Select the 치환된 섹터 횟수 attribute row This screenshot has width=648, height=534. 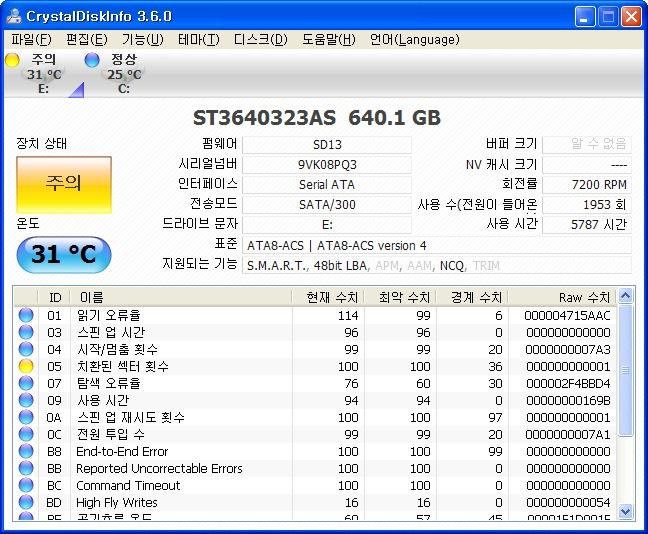point(315,366)
